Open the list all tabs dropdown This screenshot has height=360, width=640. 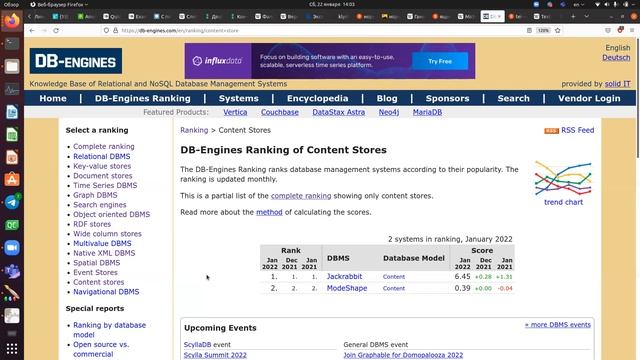587,16
